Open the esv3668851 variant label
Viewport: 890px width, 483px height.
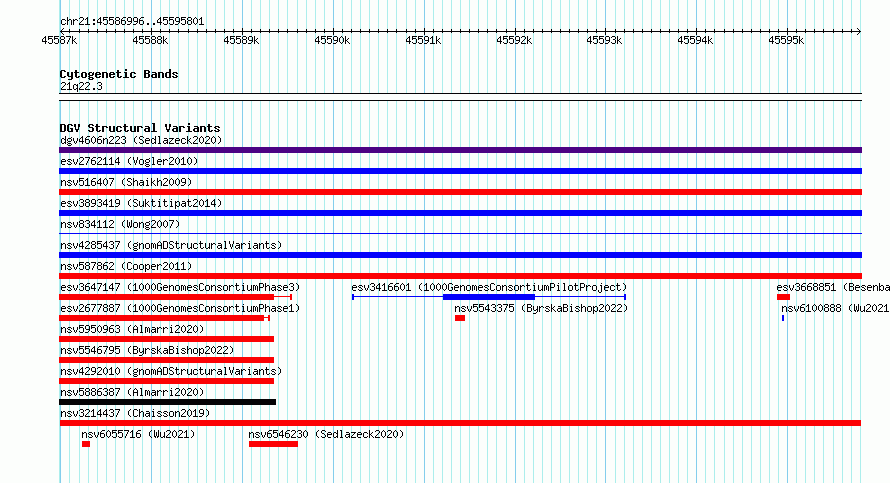point(833,287)
